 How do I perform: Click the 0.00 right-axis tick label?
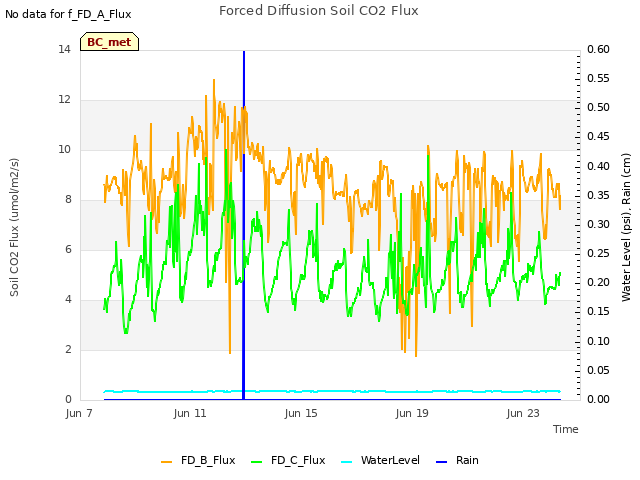click(x=598, y=399)
